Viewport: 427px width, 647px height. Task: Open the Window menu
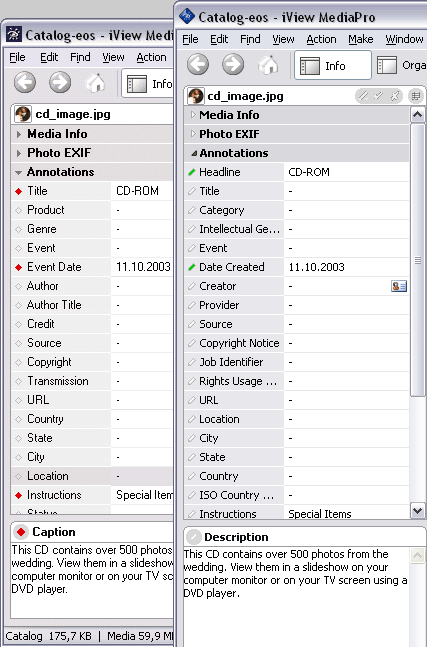(404, 39)
